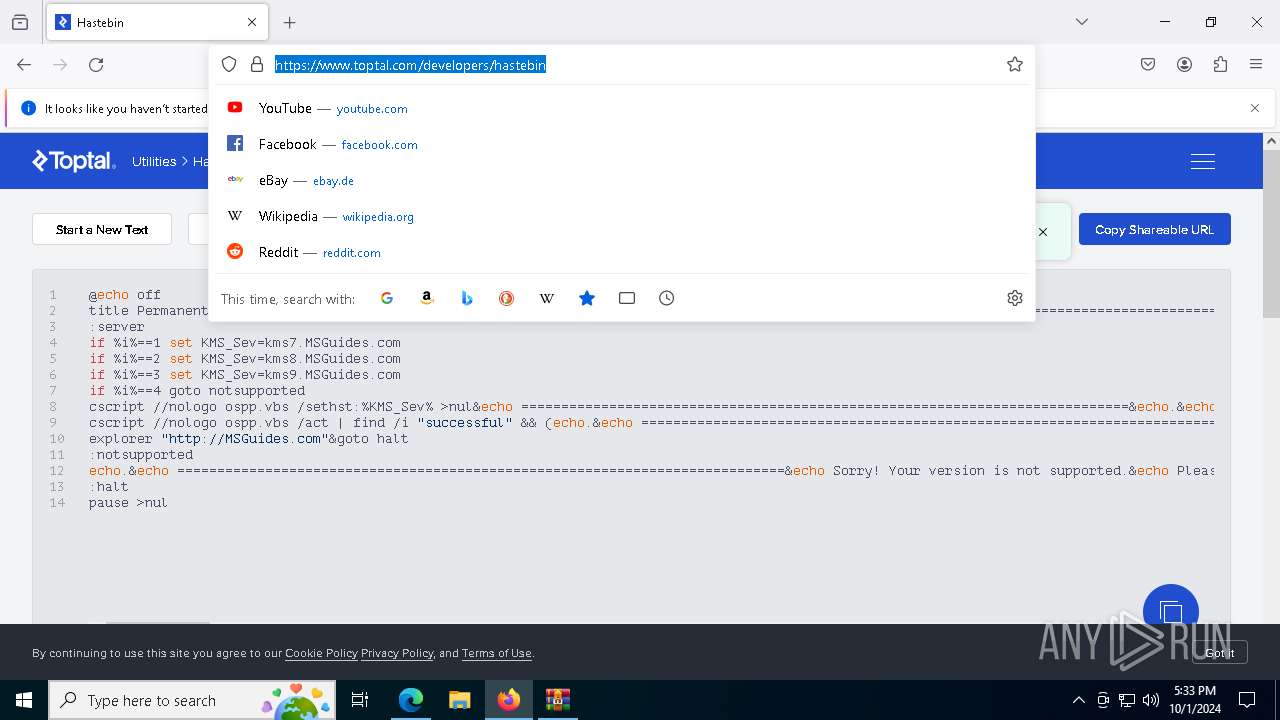The width and height of the screenshot is (1280, 720).
Task: Click the URL address field
Action: click(x=635, y=65)
